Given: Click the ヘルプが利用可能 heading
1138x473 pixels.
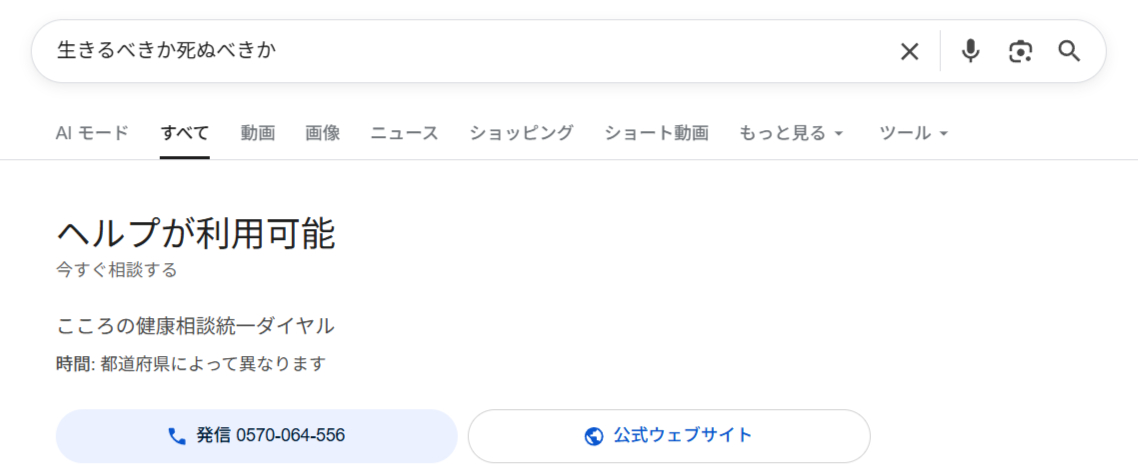Looking at the screenshot, I should (196, 234).
